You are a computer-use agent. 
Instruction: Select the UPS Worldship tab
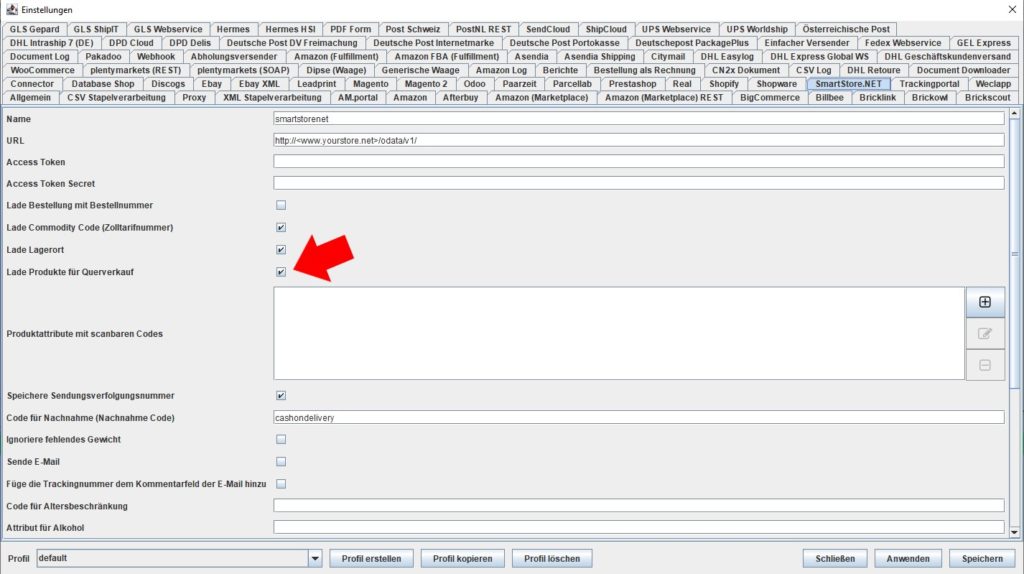pos(757,29)
